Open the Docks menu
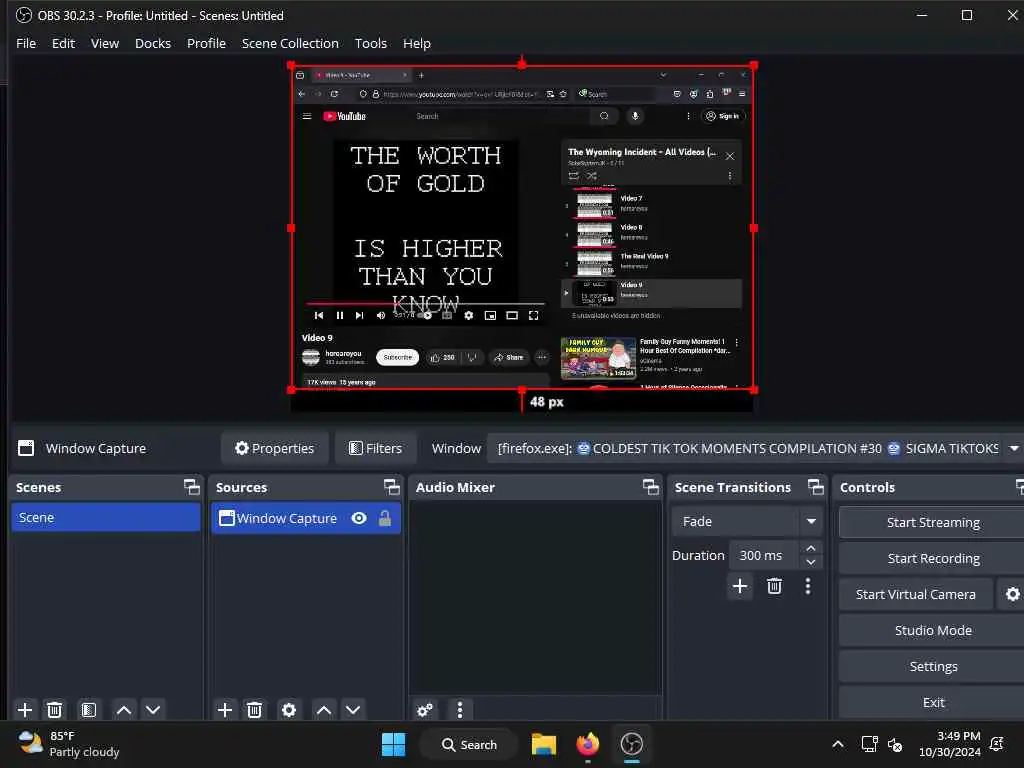Image resolution: width=1024 pixels, height=768 pixels. pyautogui.click(x=153, y=43)
